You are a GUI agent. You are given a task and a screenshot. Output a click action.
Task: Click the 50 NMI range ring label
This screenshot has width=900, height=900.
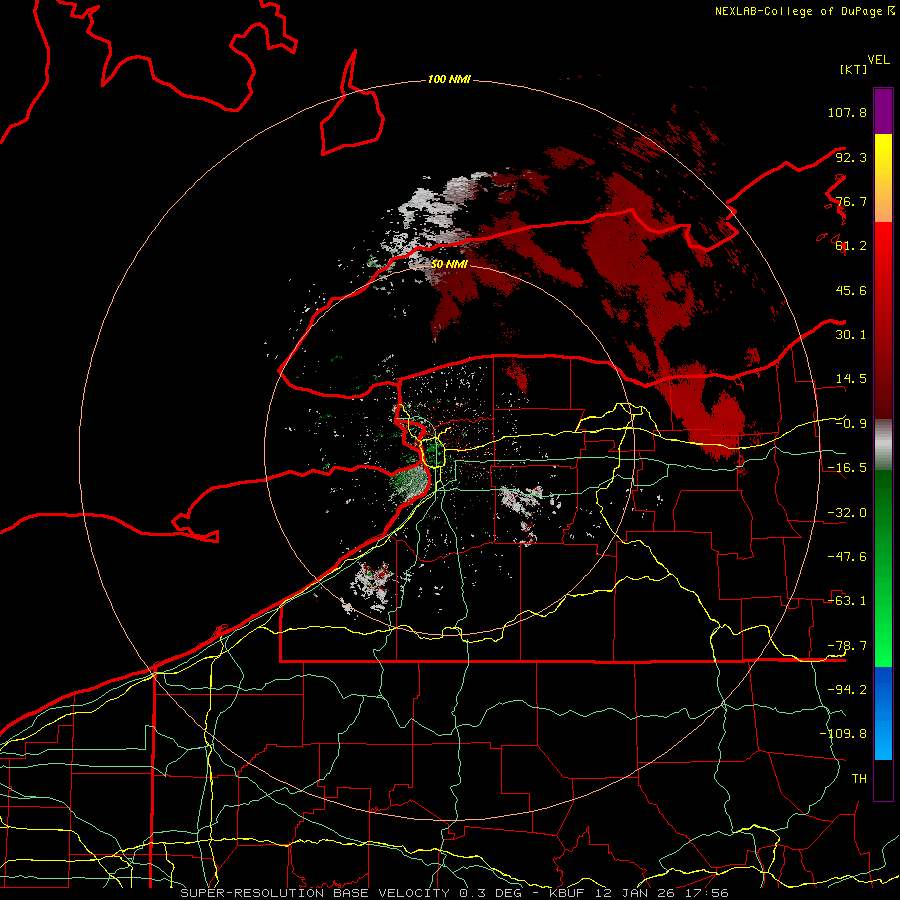tap(449, 264)
